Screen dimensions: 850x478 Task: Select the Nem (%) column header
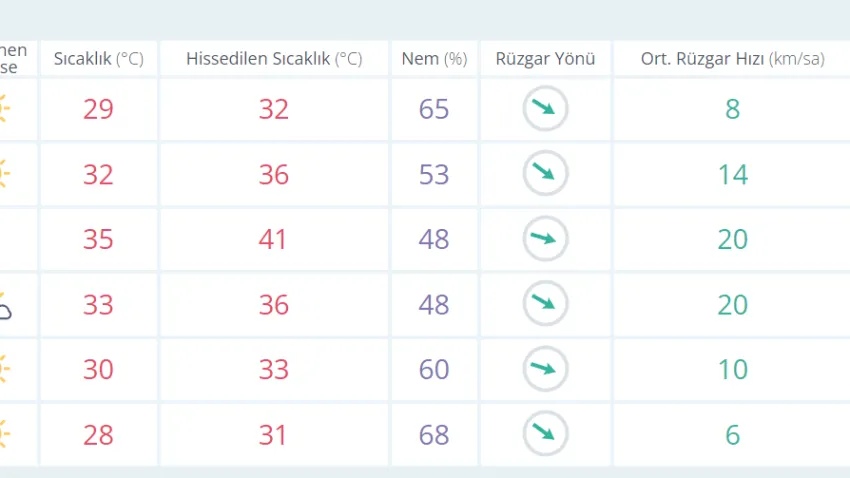[x=434, y=58]
